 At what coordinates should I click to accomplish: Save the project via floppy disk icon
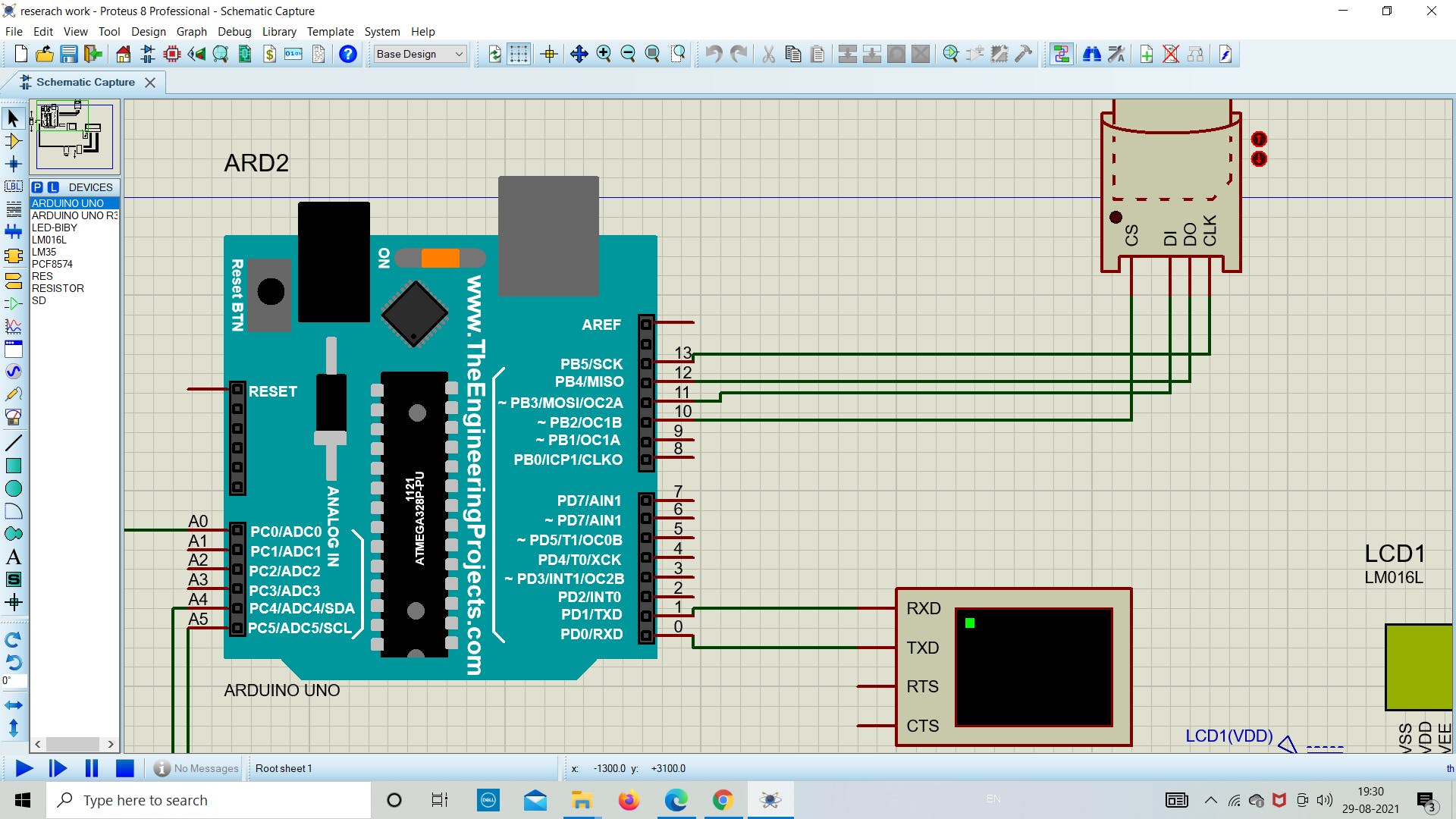click(69, 54)
